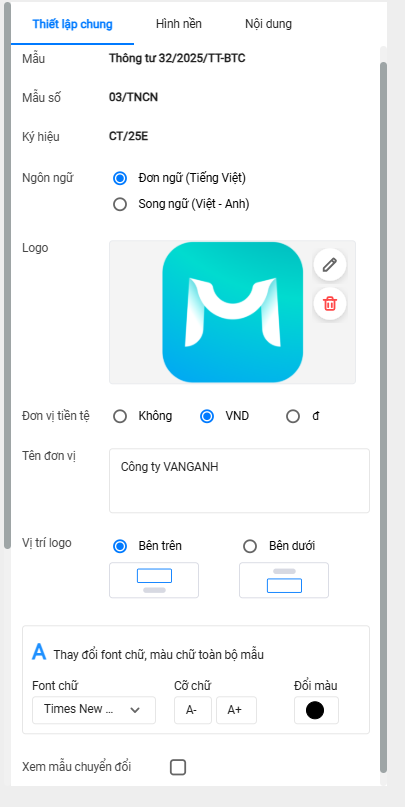This screenshot has width=405, height=807.
Task: Click the logo-on-top layout preview icon
Action: pyautogui.click(x=154, y=580)
